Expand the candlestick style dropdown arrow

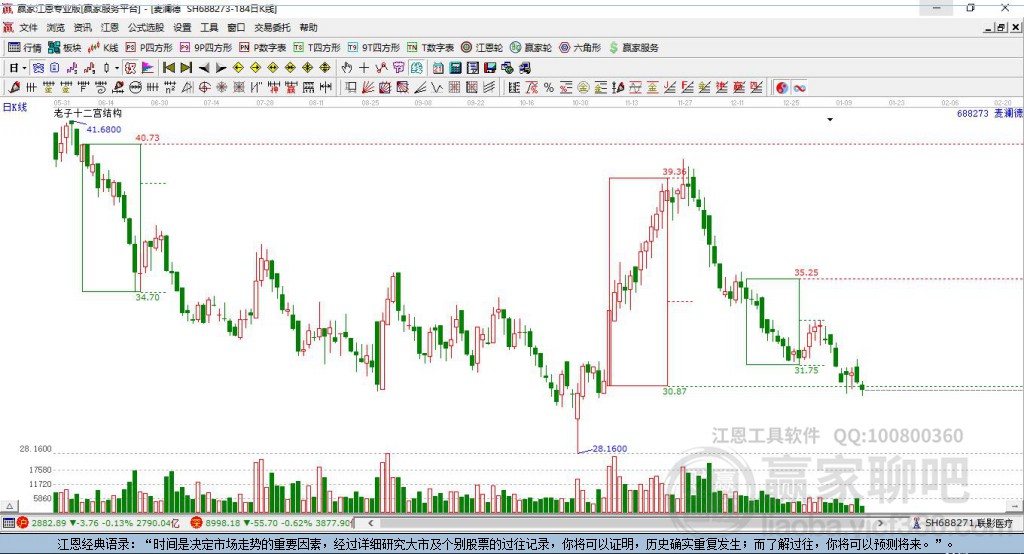click(x=117, y=68)
